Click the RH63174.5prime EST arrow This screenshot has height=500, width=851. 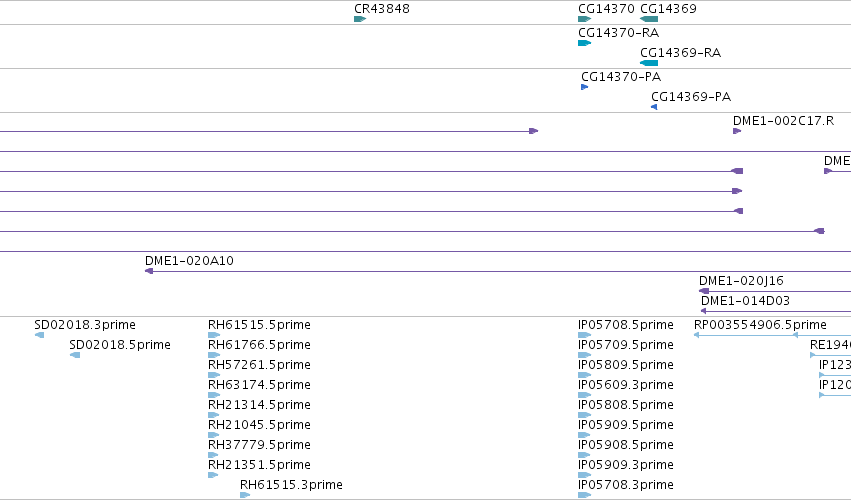214,395
